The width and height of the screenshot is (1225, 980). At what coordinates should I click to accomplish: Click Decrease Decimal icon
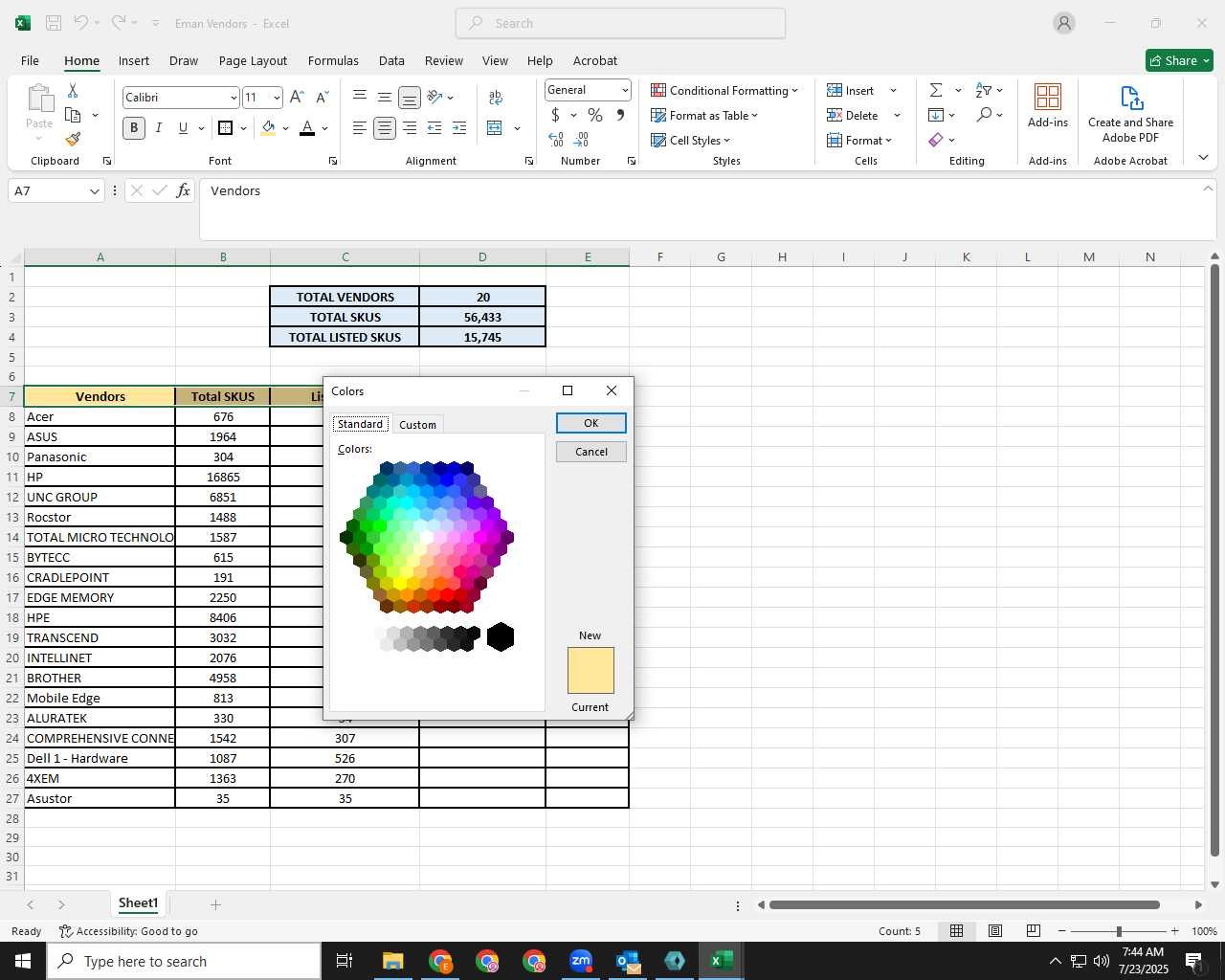581,140
